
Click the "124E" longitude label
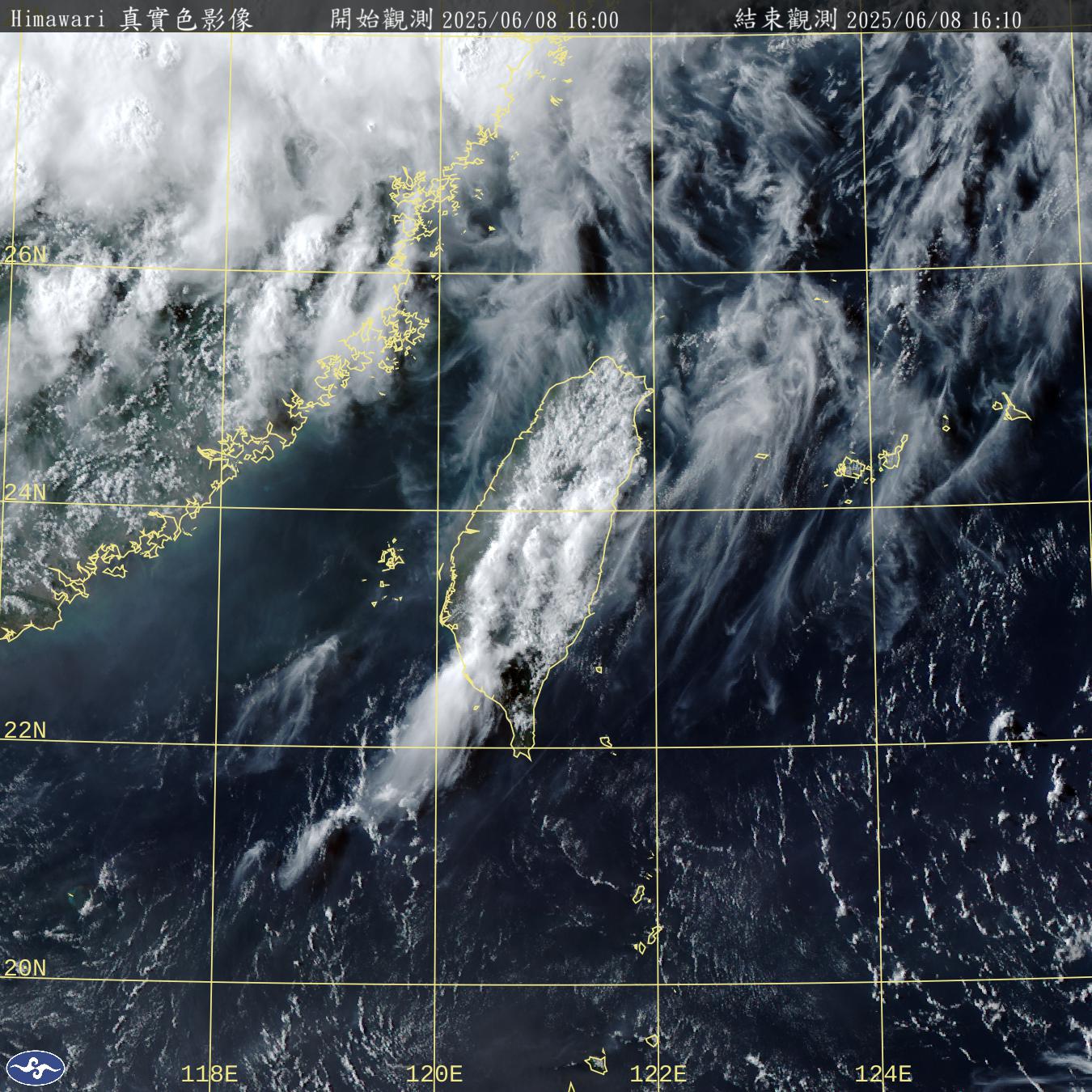(x=882, y=1074)
